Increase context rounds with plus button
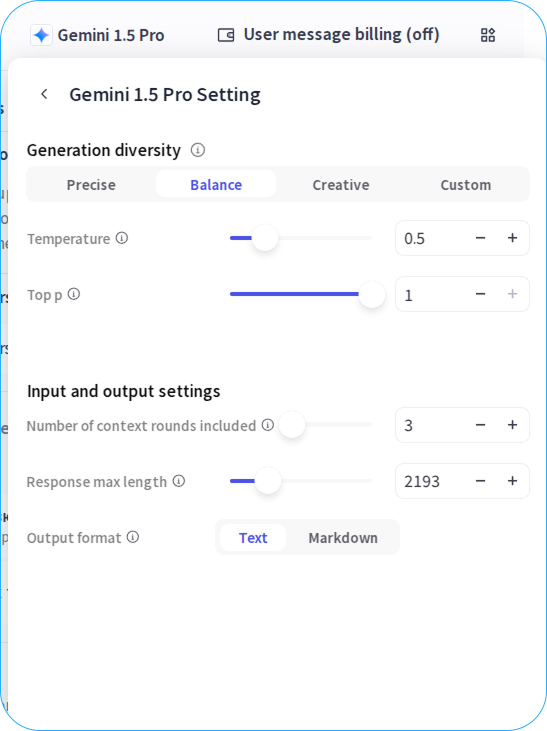Image resolution: width=547 pixels, height=731 pixels. pyautogui.click(x=512, y=425)
